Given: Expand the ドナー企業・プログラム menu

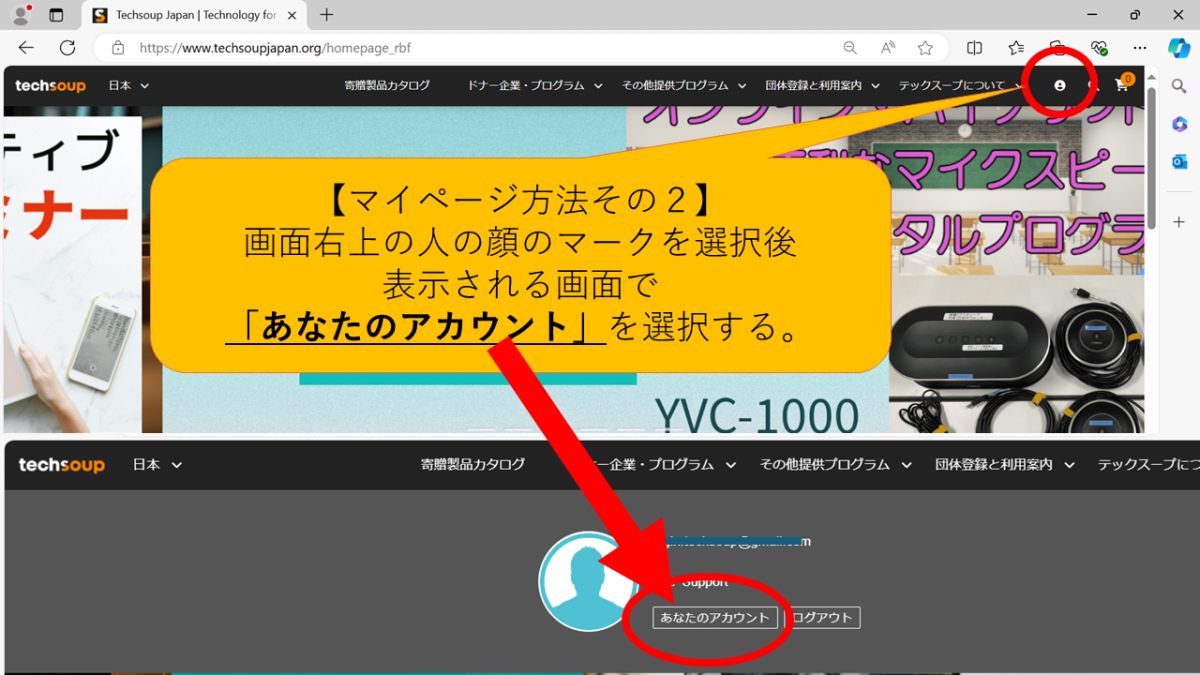Looking at the screenshot, I should (x=528, y=85).
